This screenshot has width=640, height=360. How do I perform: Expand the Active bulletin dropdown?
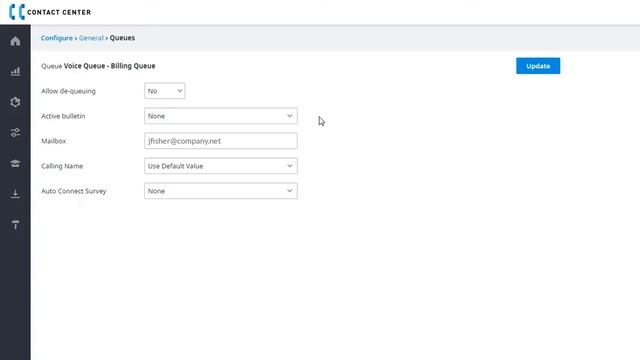(x=220, y=116)
